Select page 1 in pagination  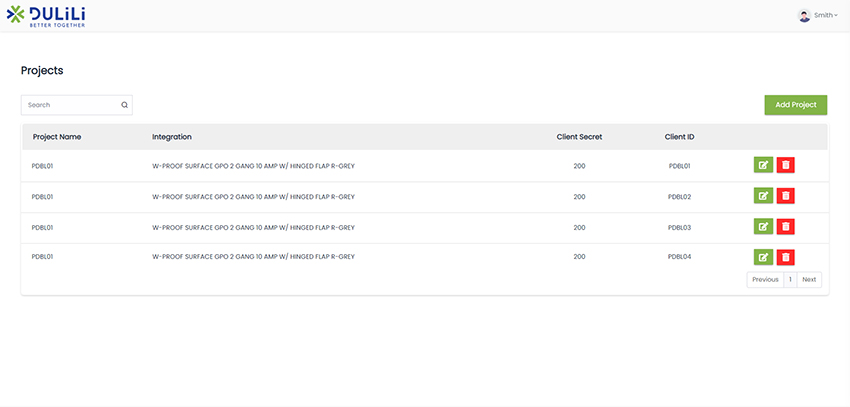(x=790, y=280)
